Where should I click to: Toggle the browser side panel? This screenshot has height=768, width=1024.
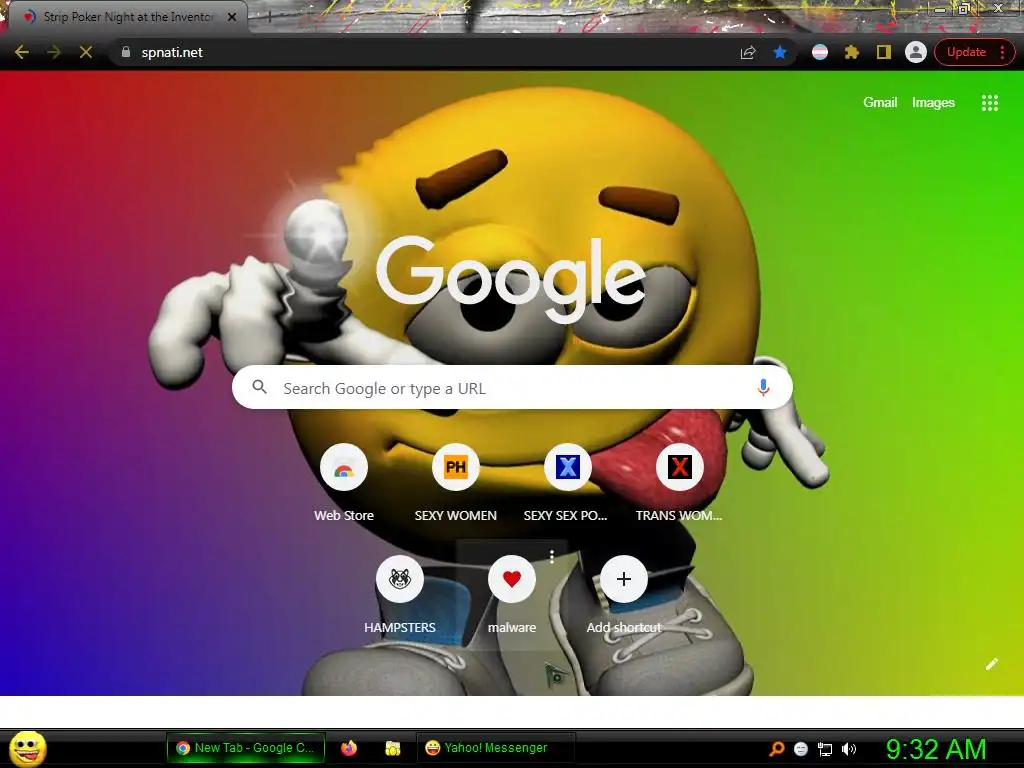[x=884, y=52]
